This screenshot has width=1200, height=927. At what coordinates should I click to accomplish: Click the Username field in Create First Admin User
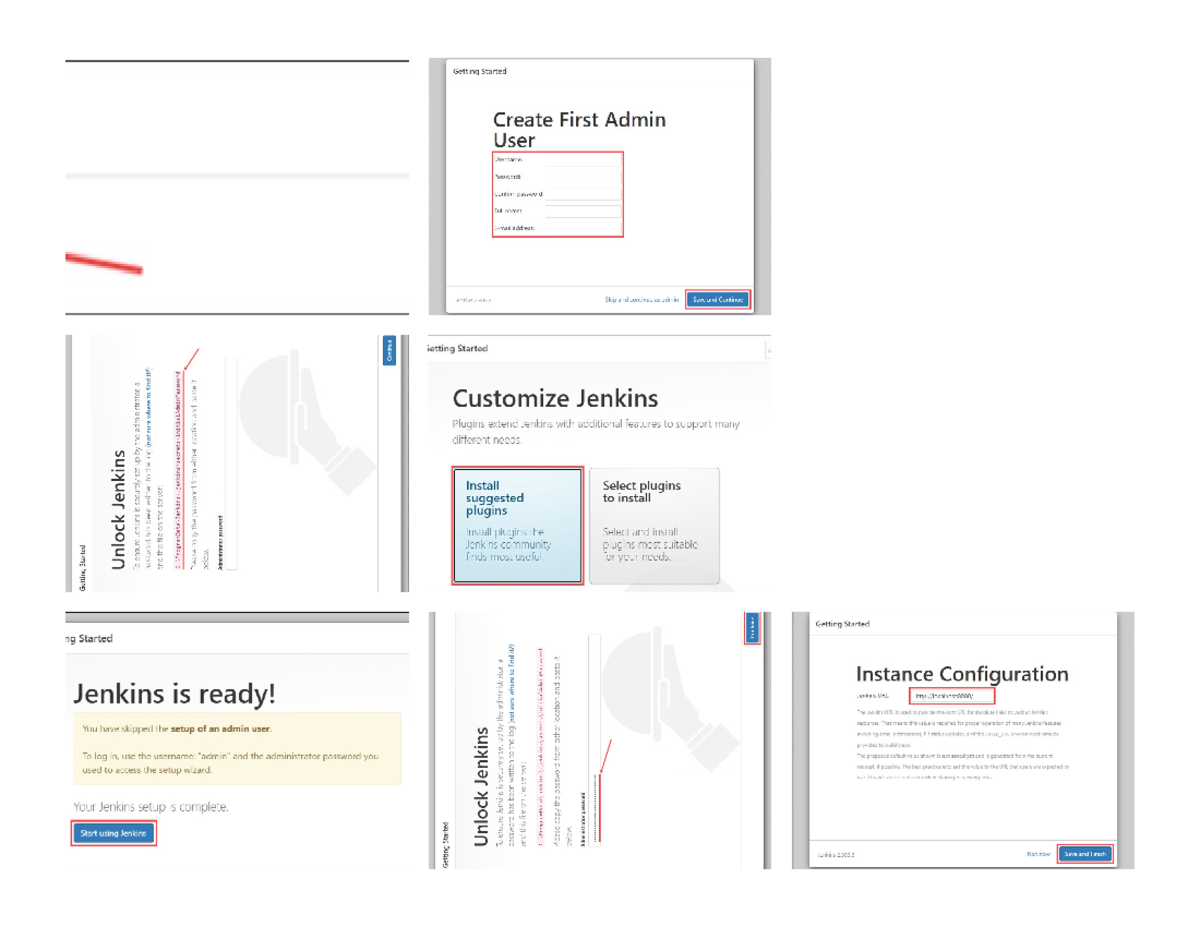click(x=583, y=159)
